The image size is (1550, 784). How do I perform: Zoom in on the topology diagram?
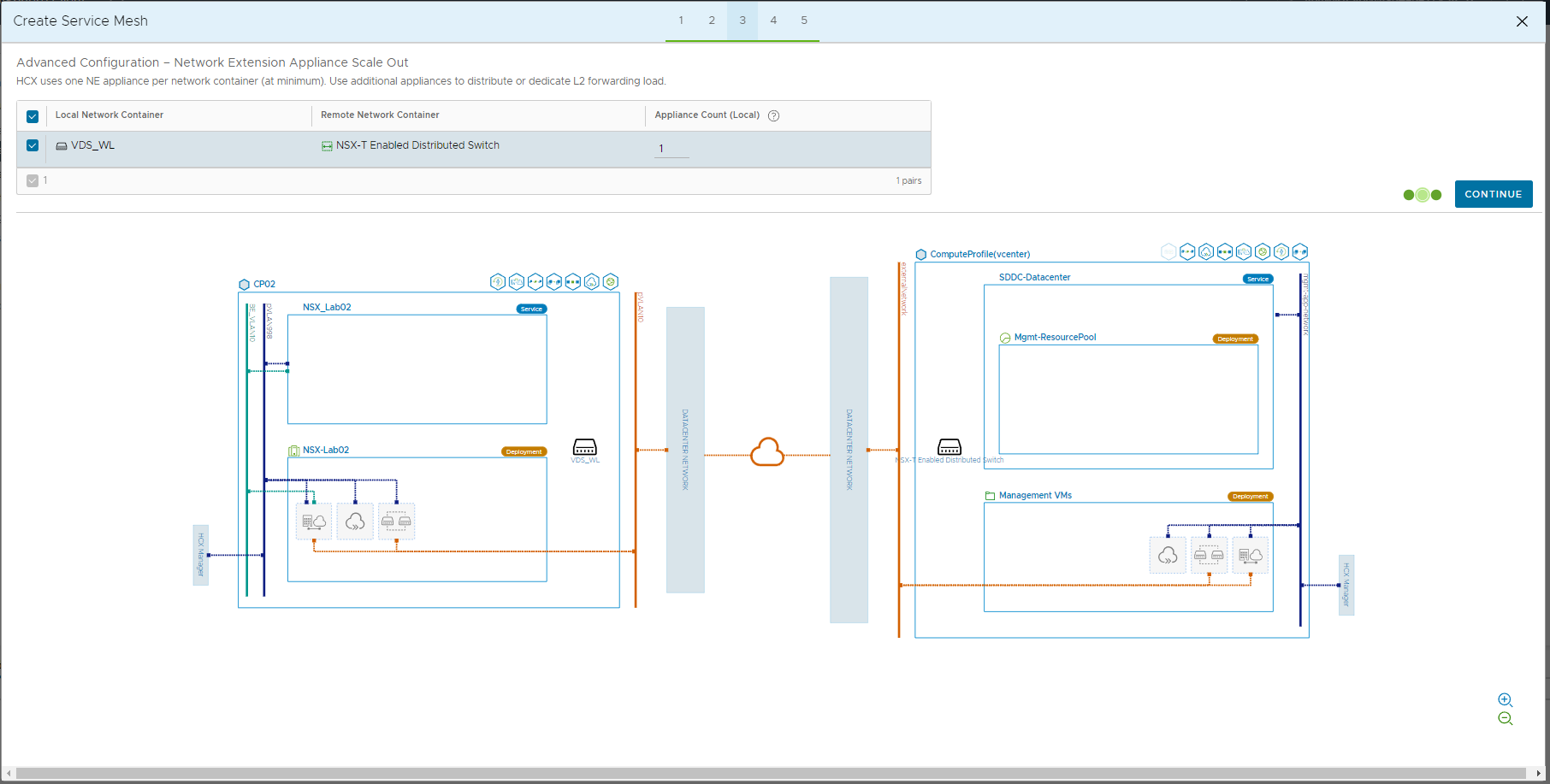pos(1506,699)
